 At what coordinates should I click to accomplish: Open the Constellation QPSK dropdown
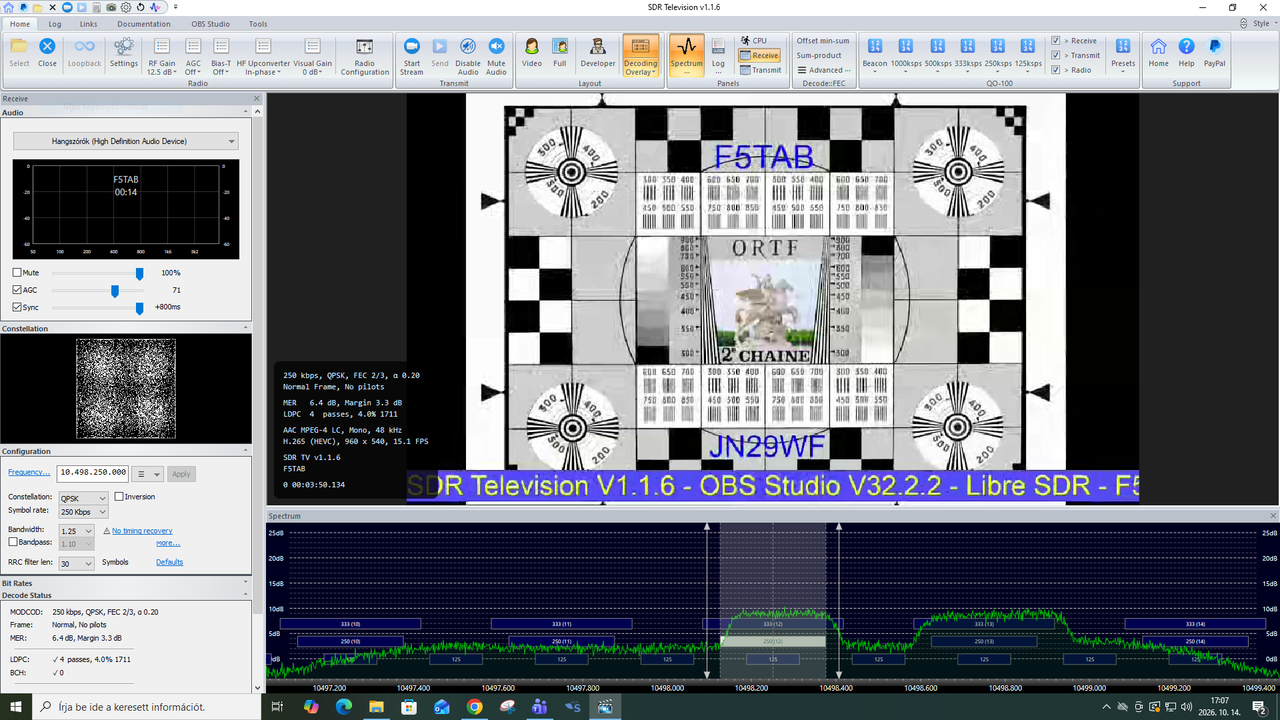pyautogui.click(x=84, y=498)
